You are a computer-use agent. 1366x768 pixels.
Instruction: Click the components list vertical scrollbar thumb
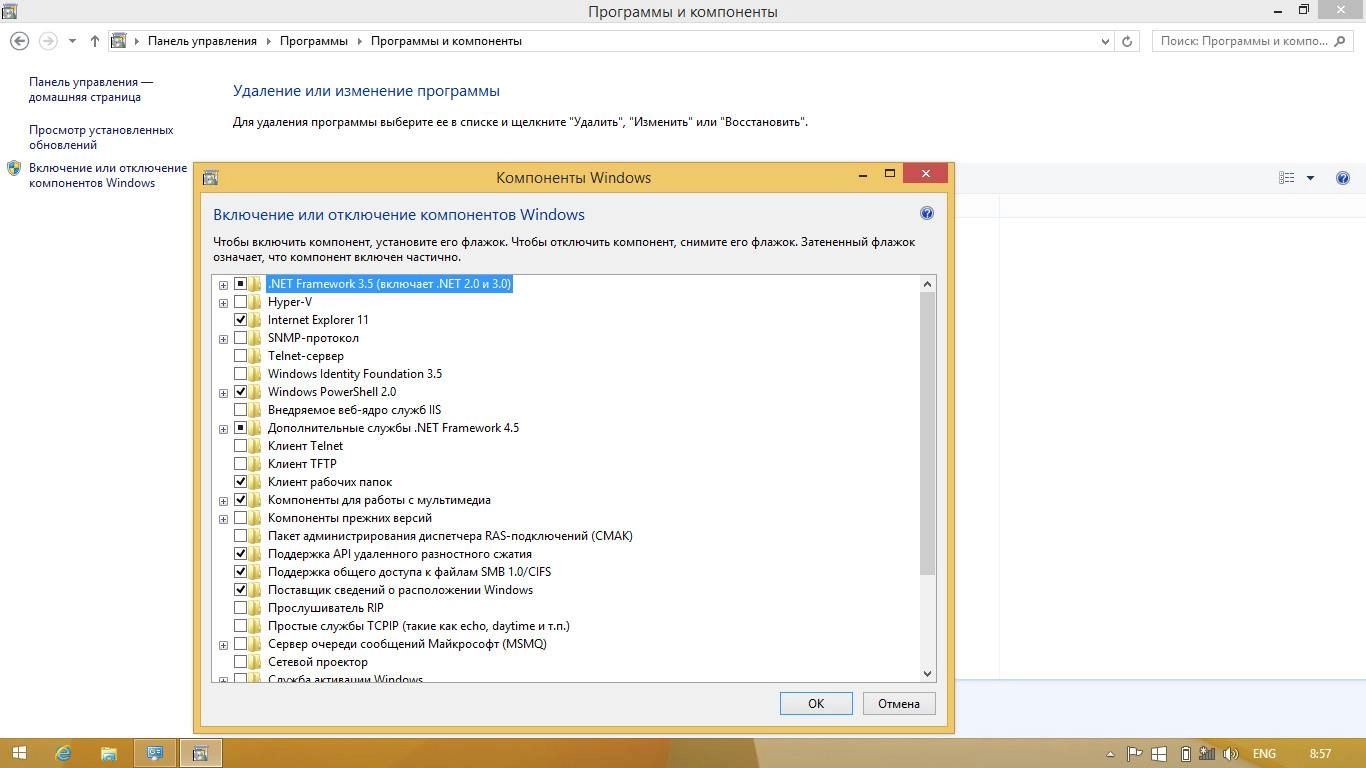tap(927, 434)
